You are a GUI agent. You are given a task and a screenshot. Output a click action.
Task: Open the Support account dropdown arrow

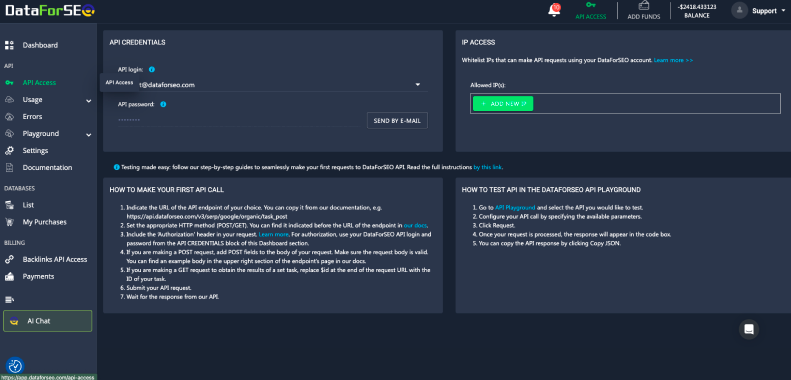(x=782, y=11)
